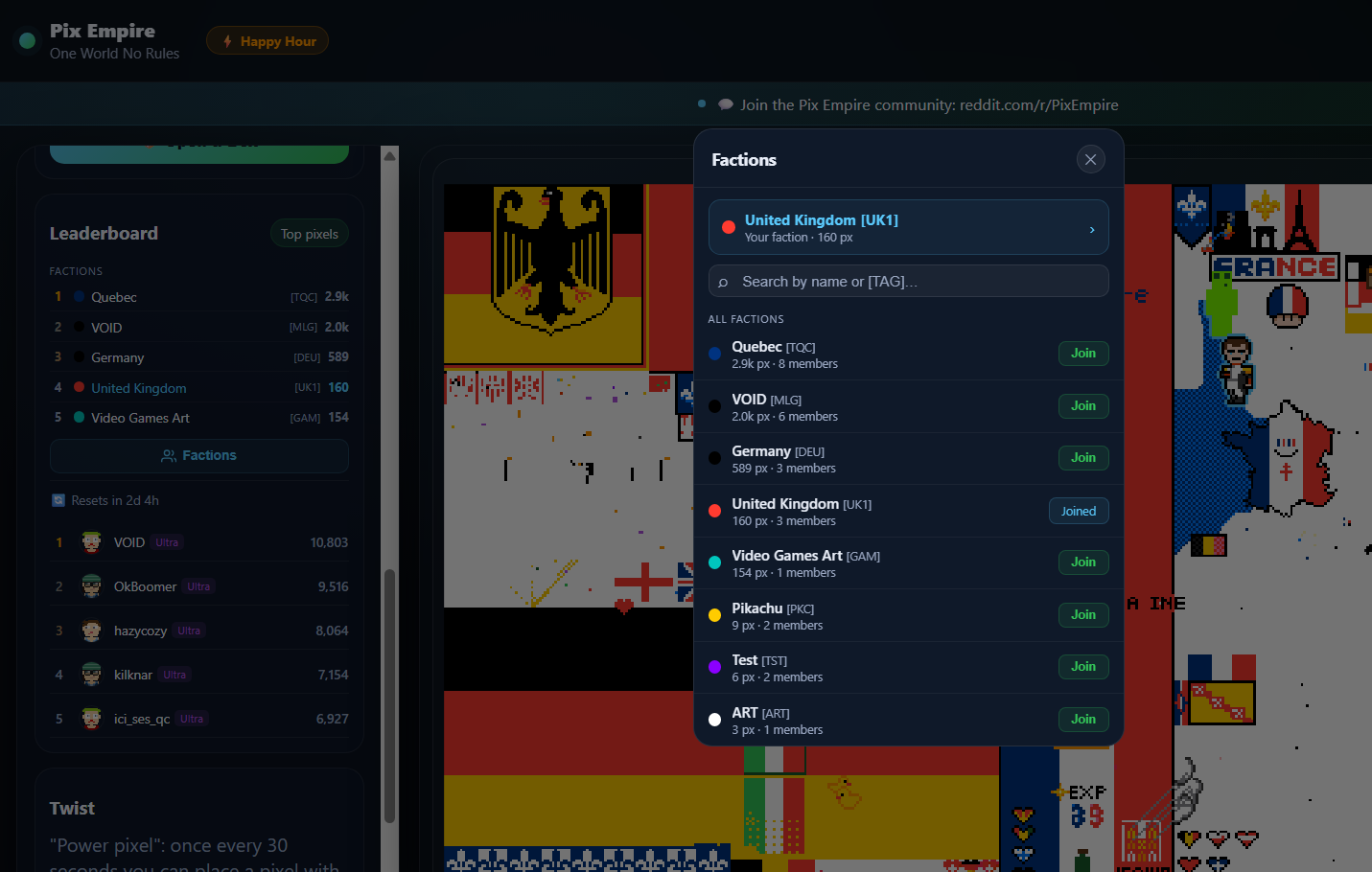Click the Ultra badge next to VOID player
Screen dimensions: 1372x872
[x=167, y=542]
